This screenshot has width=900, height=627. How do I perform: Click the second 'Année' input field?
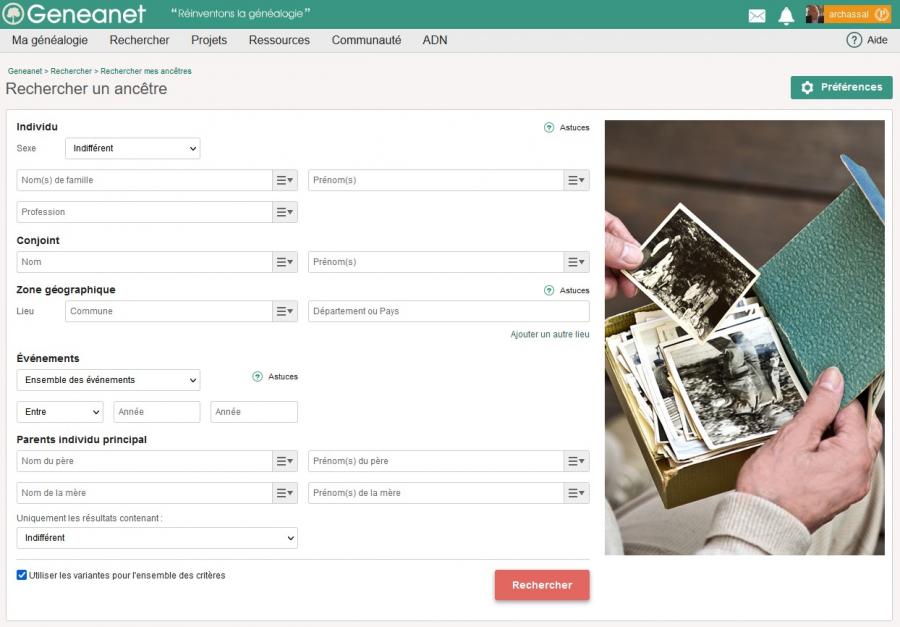click(254, 412)
